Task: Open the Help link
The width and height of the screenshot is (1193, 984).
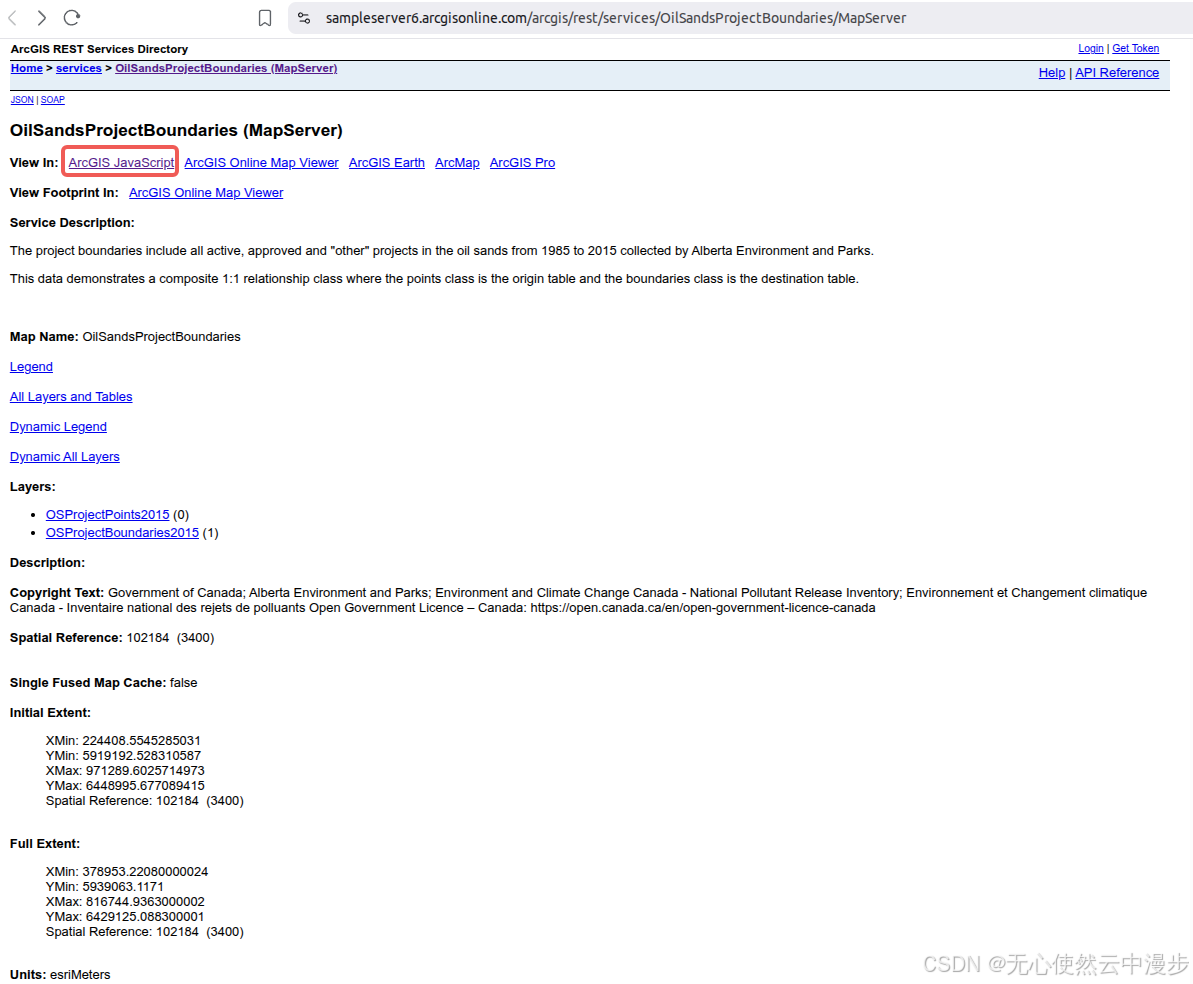Action: pyautogui.click(x=1051, y=73)
